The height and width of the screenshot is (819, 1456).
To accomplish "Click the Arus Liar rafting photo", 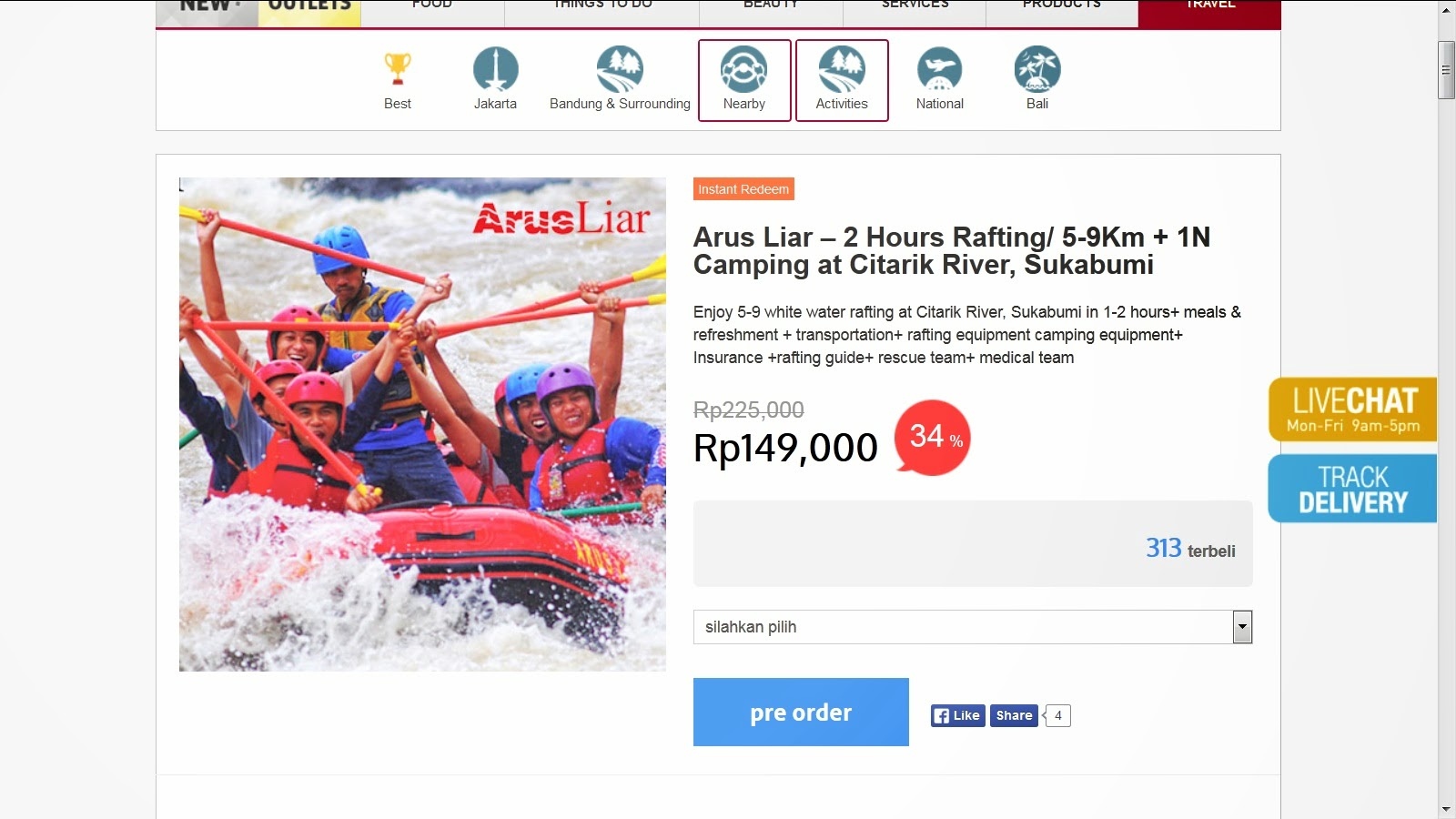I will tap(422, 424).
